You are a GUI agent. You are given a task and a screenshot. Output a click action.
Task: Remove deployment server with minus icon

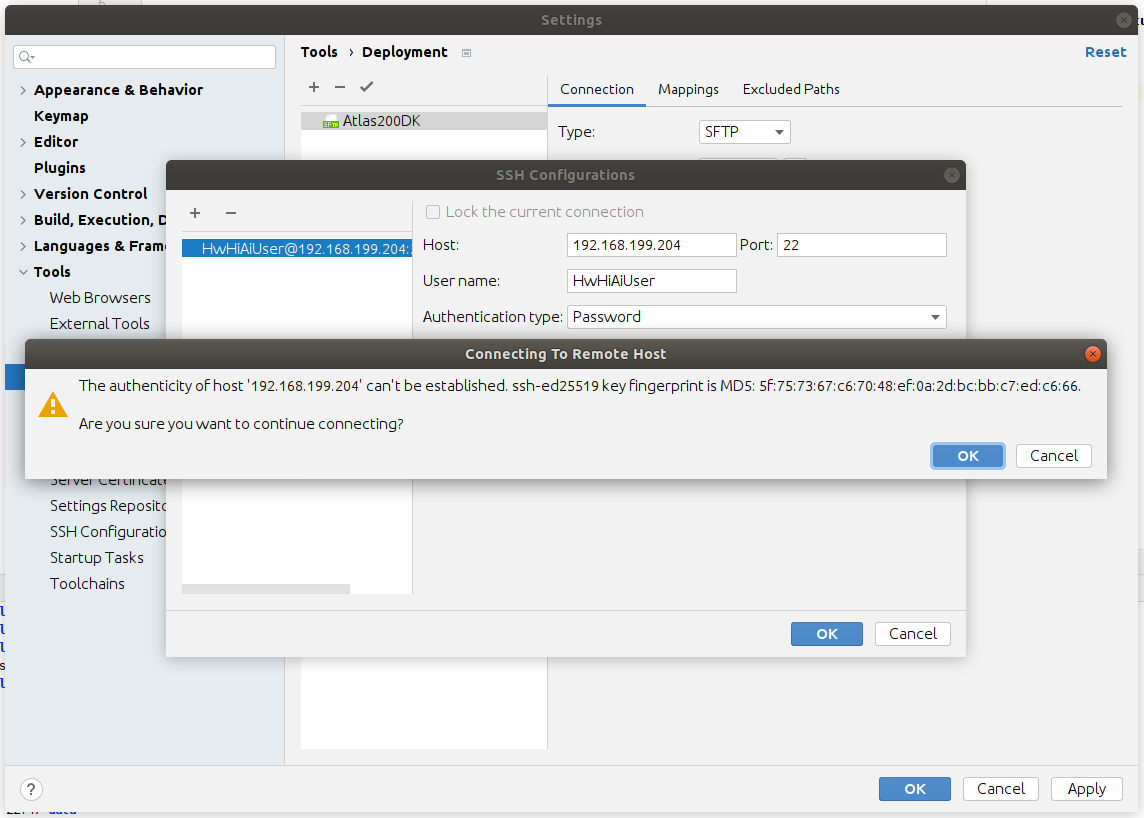coord(340,87)
